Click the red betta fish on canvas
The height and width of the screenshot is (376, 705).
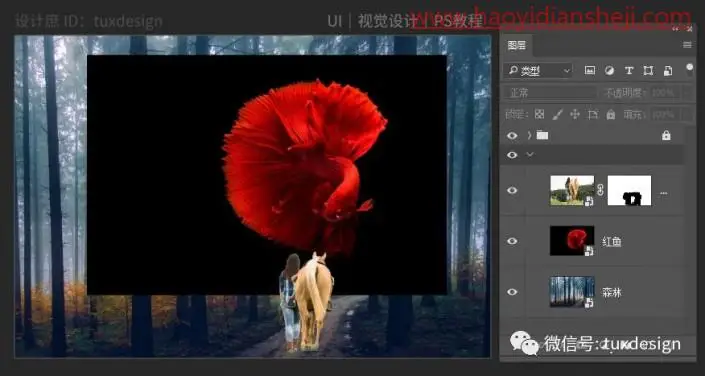[x=305, y=166]
